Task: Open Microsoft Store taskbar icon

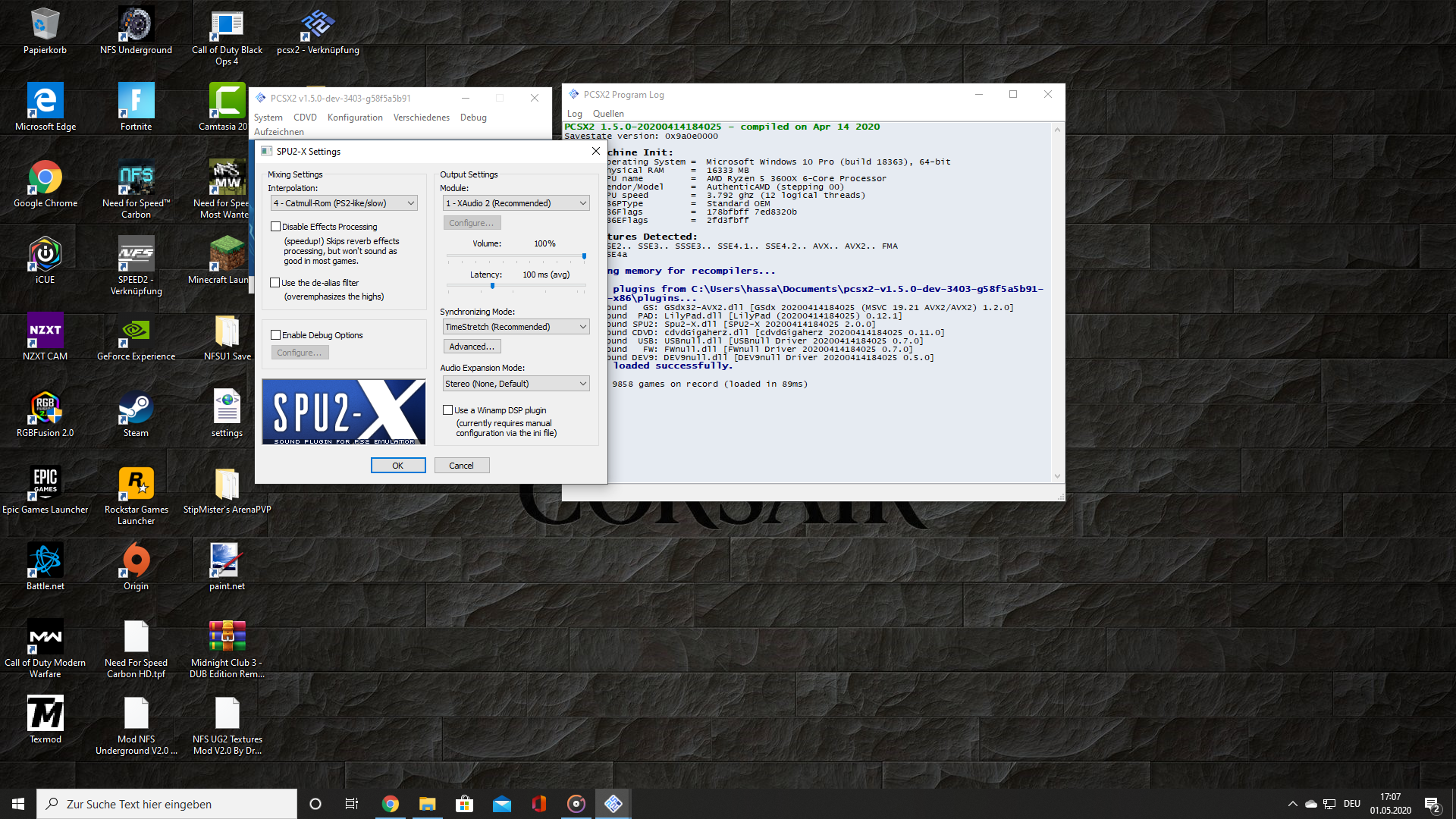Action: tap(464, 804)
